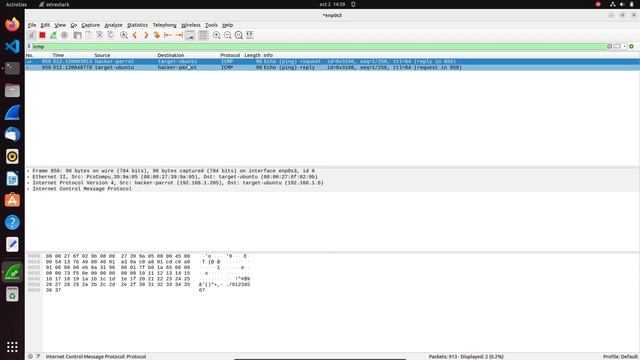Click the icmp display filter field

(x=318, y=47)
